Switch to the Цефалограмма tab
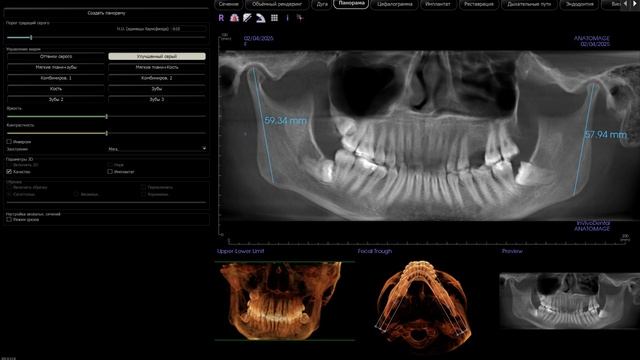 click(x=394, y=4)
